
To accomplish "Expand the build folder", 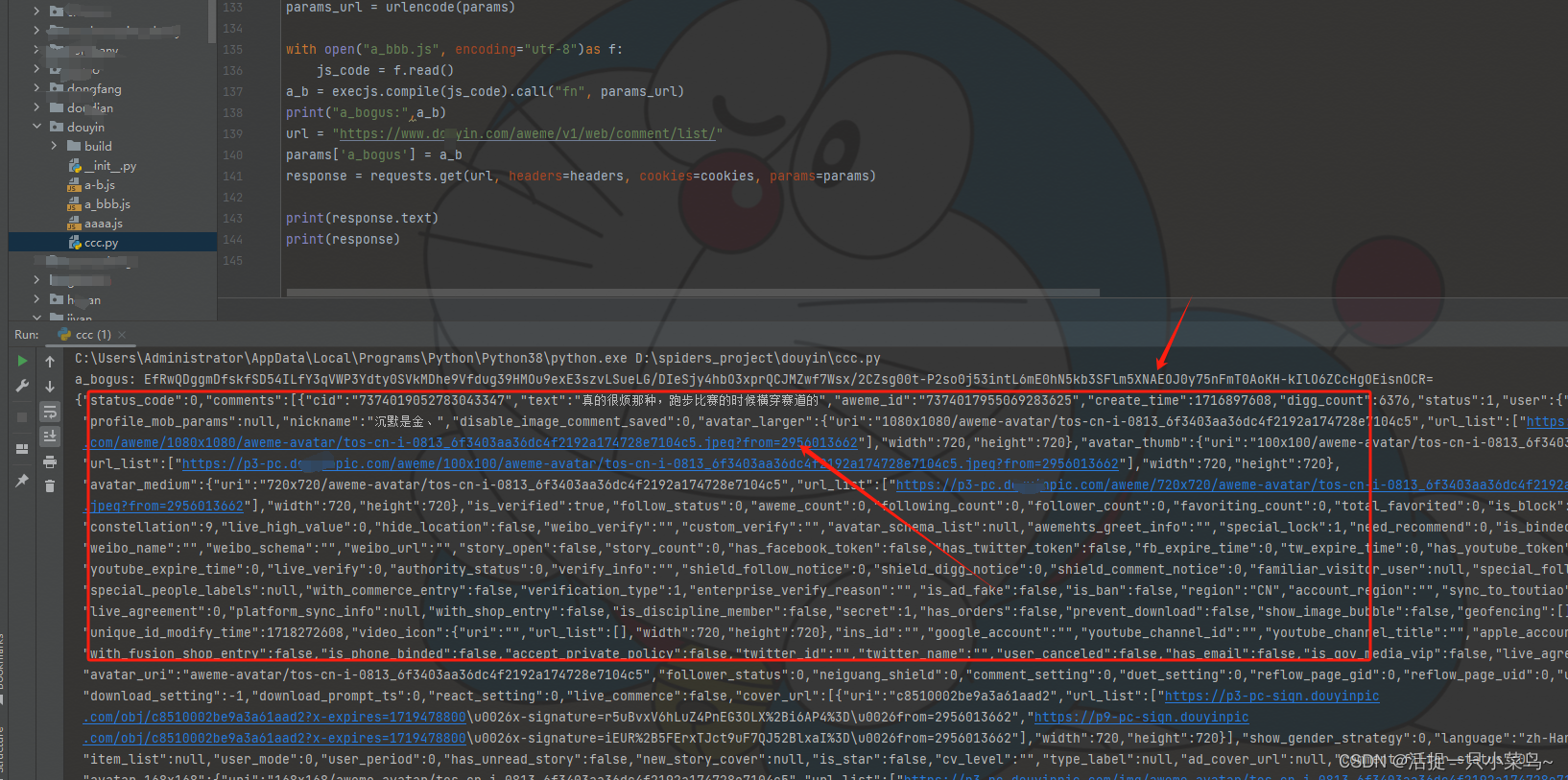I will 54,146.
